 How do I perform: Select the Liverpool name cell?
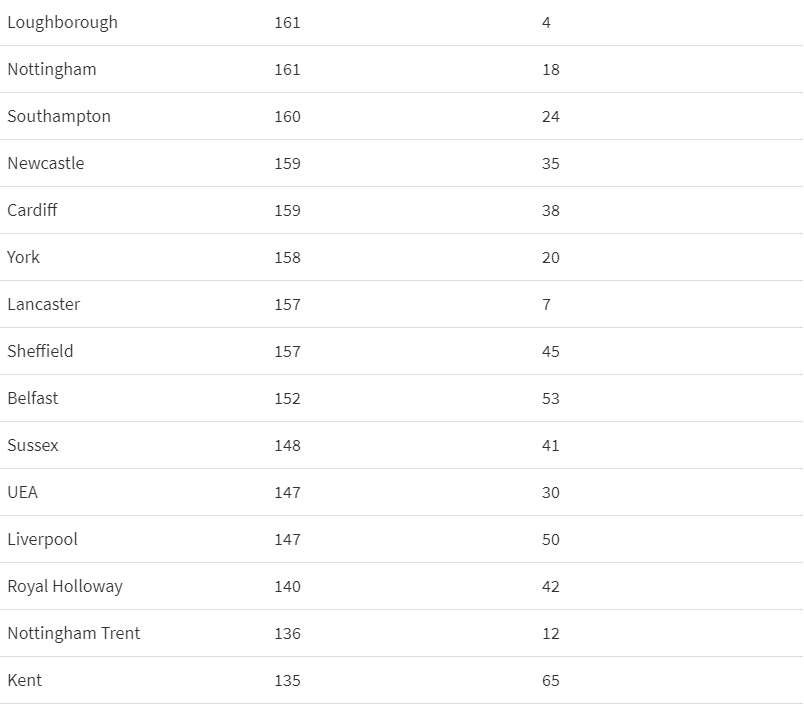(x=42, y=539)
